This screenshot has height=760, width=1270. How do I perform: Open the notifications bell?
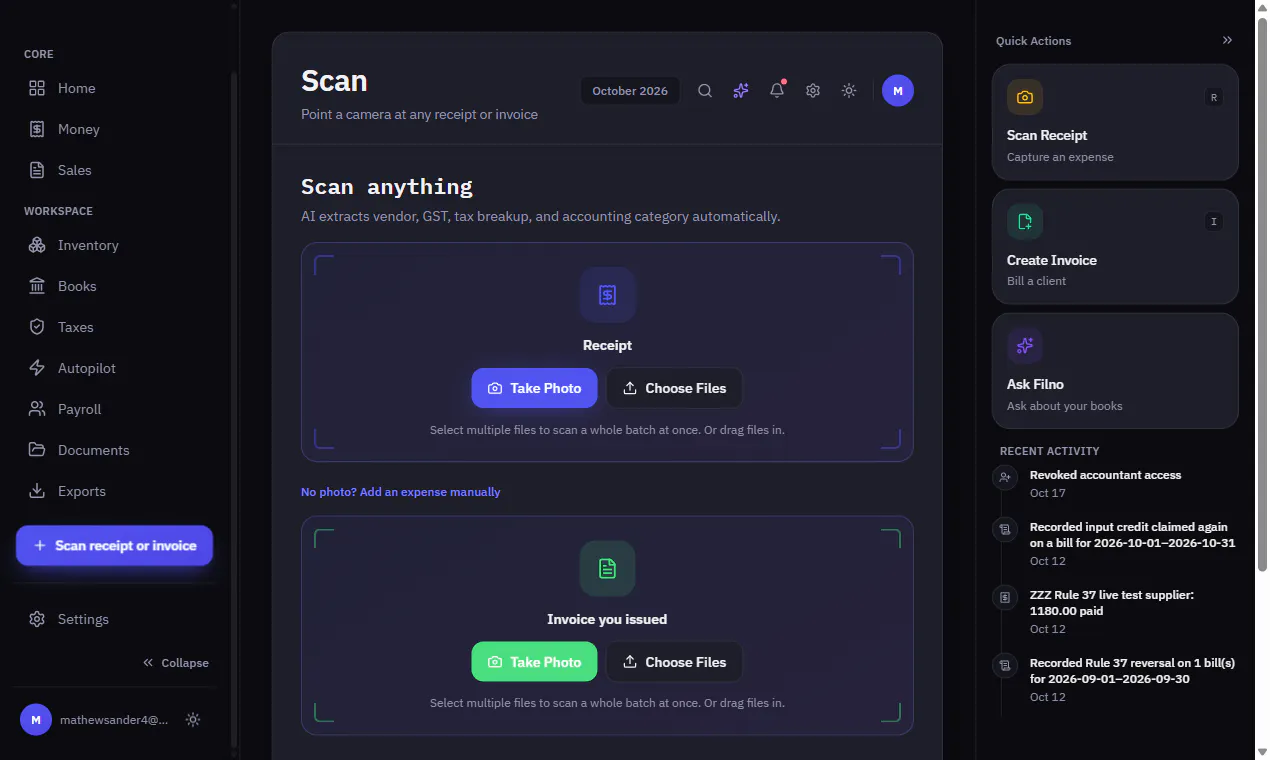click(x=777, y=91)
